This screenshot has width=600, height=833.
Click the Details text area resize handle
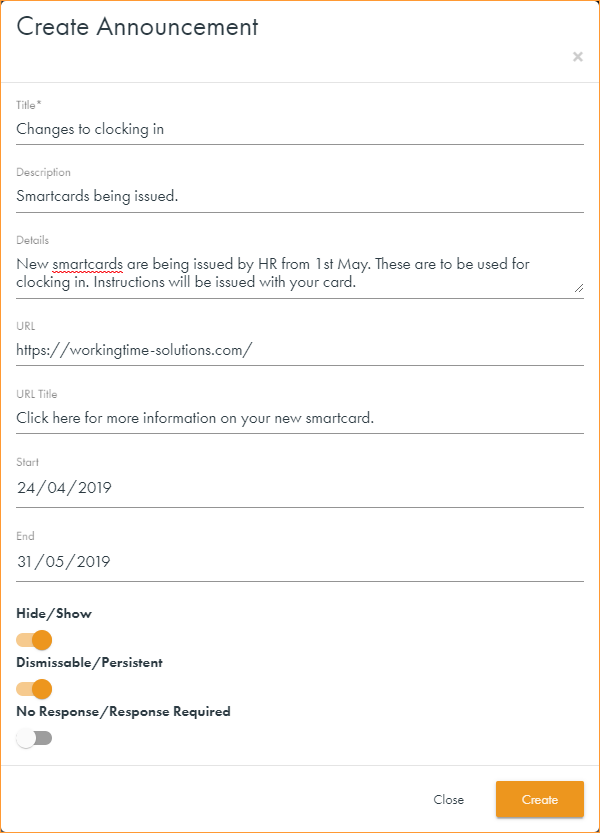pos(579,288)
